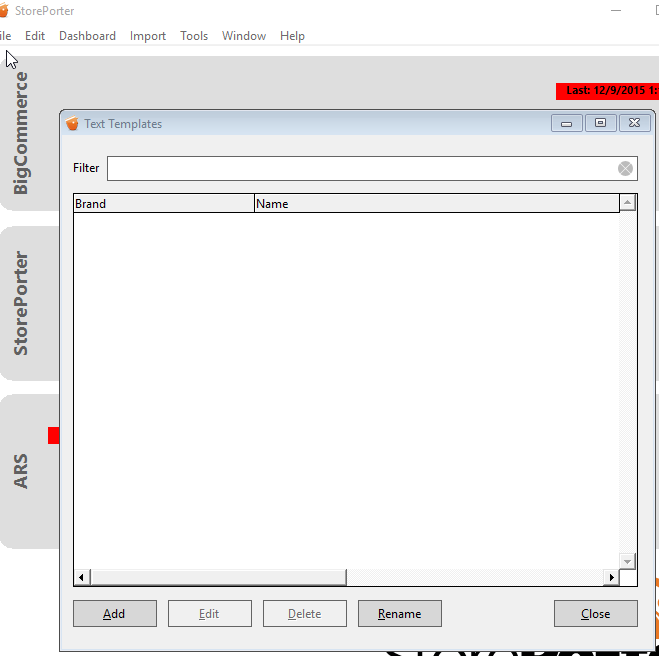Open the Window menu
Screen dimensions: 659x656
(x=244, y=36)
